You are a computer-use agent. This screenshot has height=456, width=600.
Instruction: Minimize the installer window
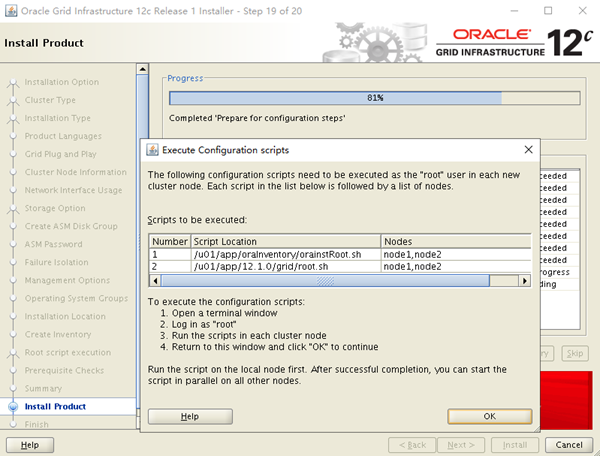coord(514,11)
